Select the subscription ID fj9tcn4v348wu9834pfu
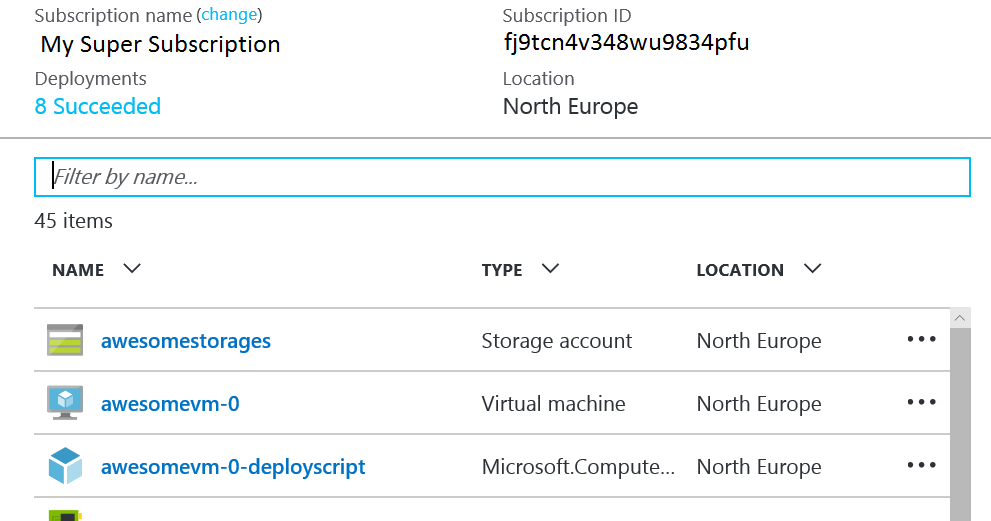The height and width of the screenshot is (521, 991). tap(626, 43)
